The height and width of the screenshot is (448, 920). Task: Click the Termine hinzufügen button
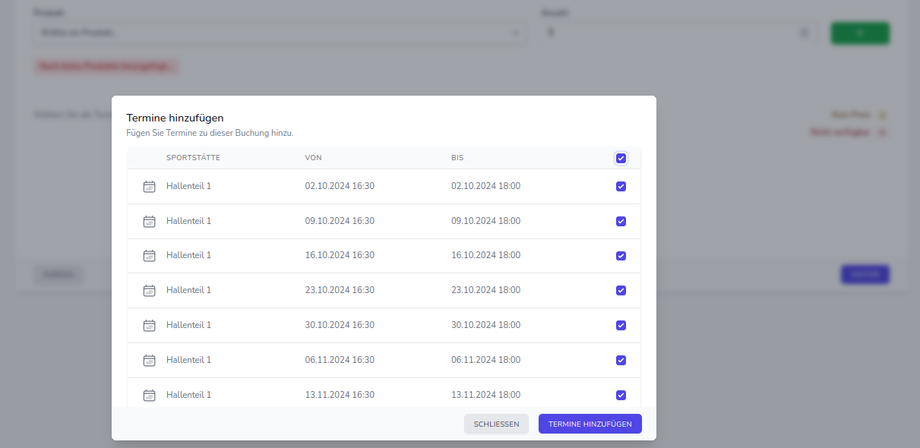click(590, 424)
